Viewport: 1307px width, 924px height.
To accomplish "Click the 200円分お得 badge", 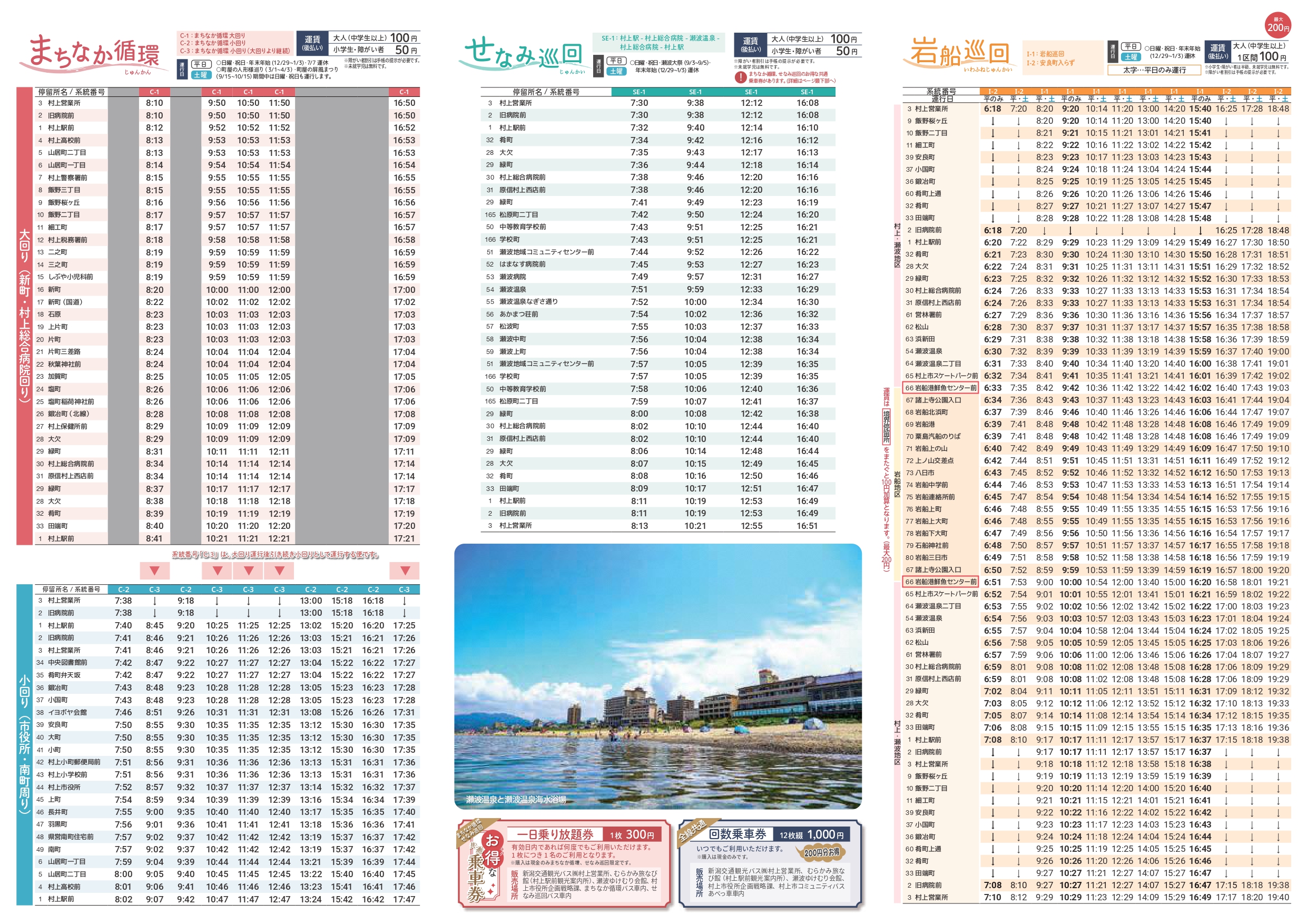I will pos(821,852).
